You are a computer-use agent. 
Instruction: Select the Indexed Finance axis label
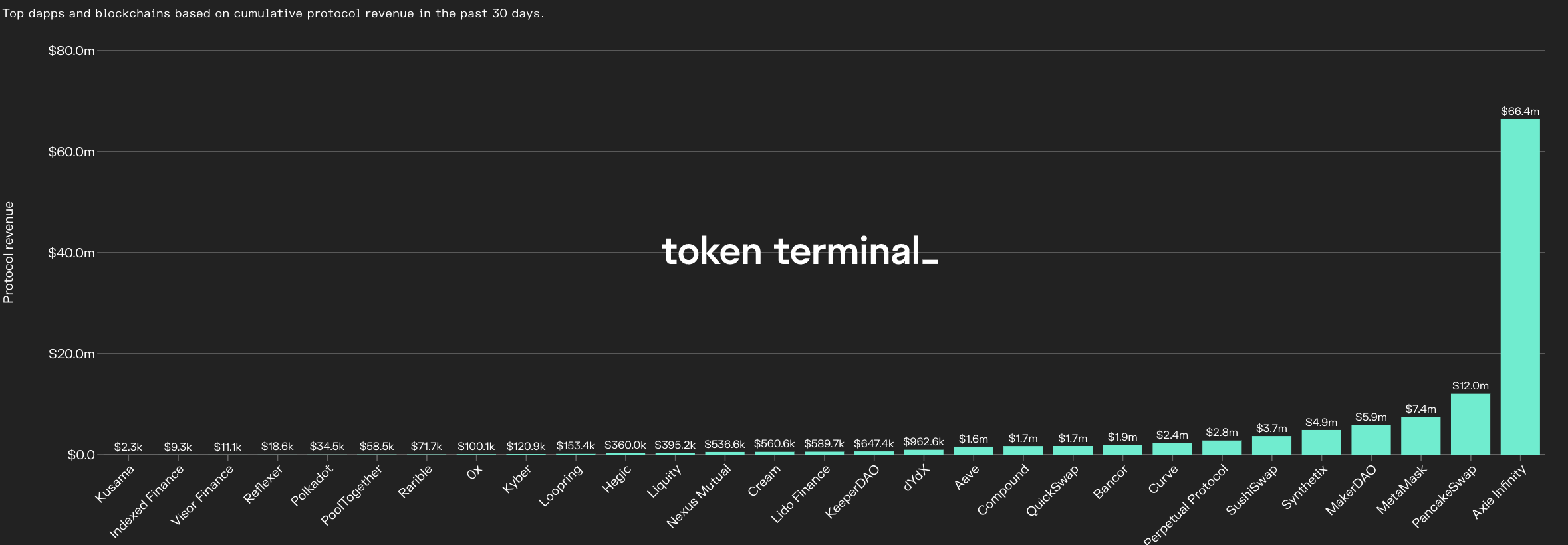[x=146, y=502]
